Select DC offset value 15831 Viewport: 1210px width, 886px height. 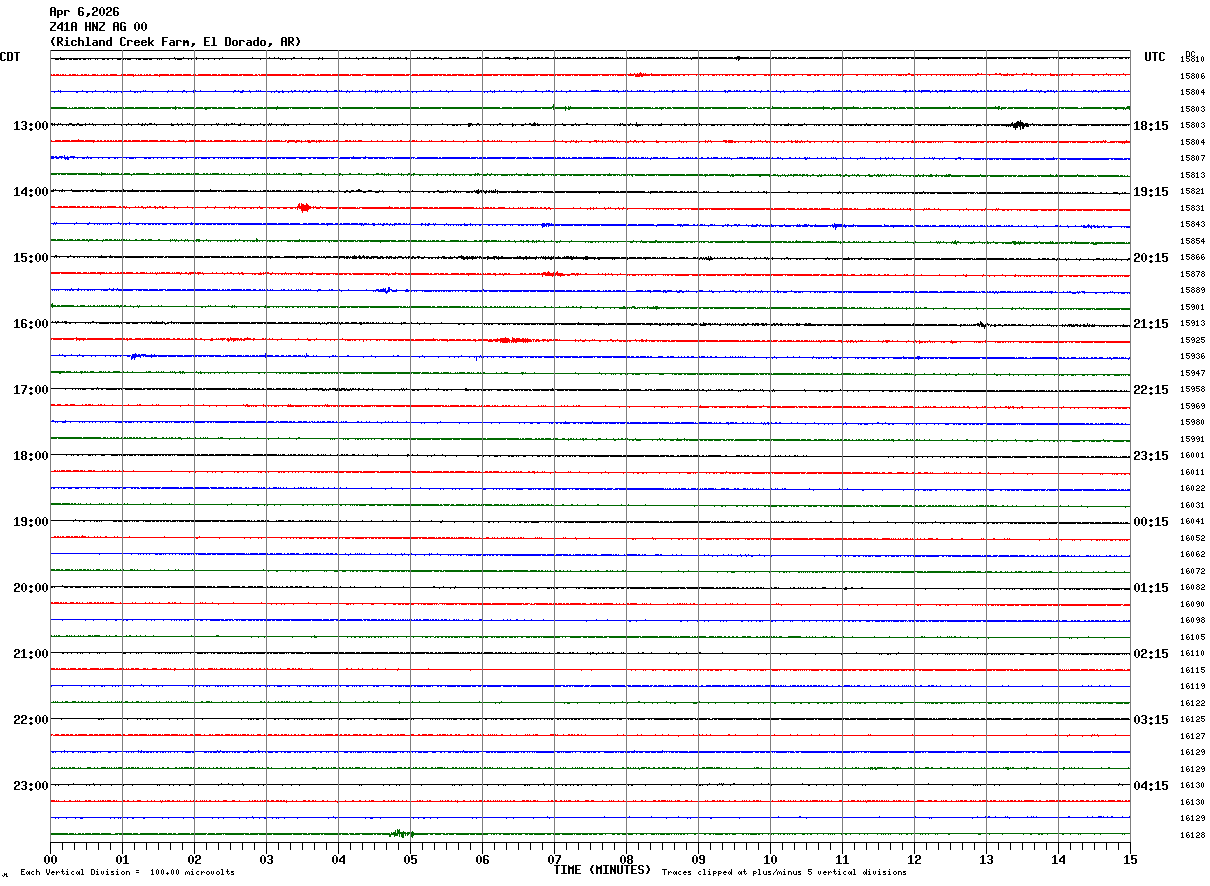click(x=1192, y=208)
